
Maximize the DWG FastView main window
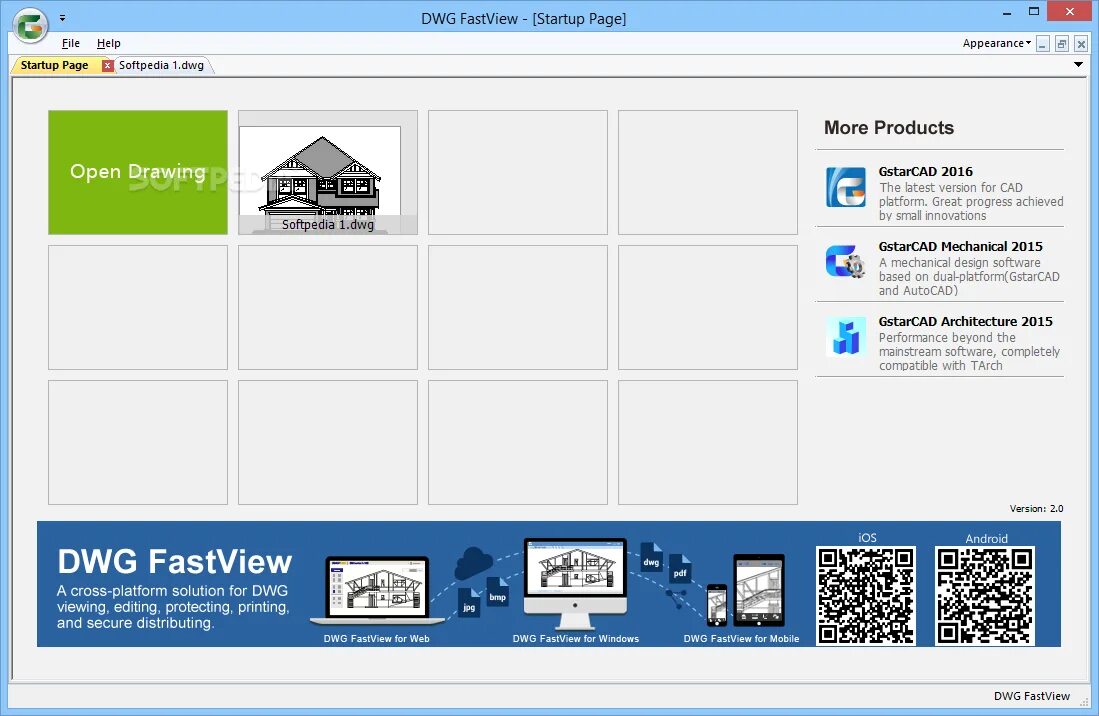point(1034,12)
